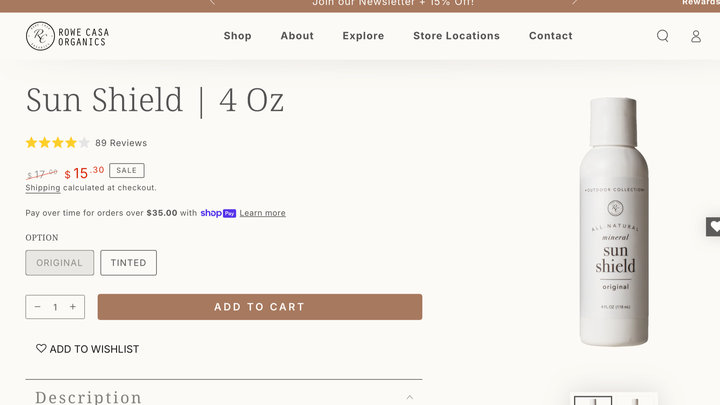Open Learn more about Shop Pay
This screenshot has height=405, width=720.
(x=263, y=213)
